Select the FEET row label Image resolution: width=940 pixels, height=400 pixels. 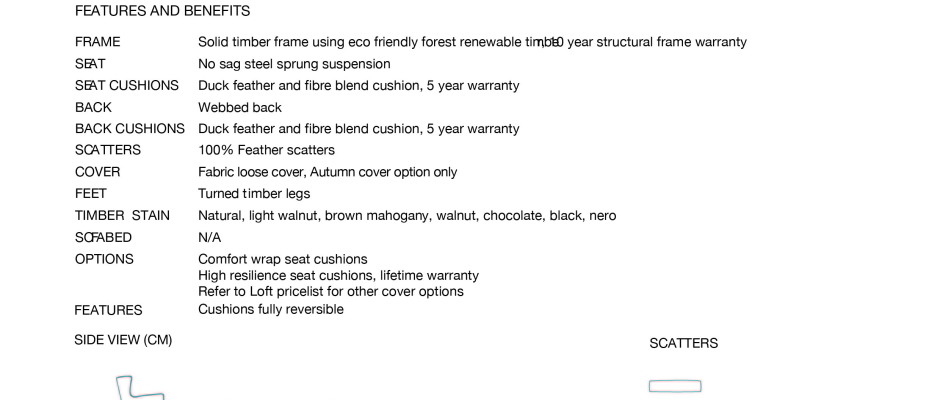pos(91,194)
